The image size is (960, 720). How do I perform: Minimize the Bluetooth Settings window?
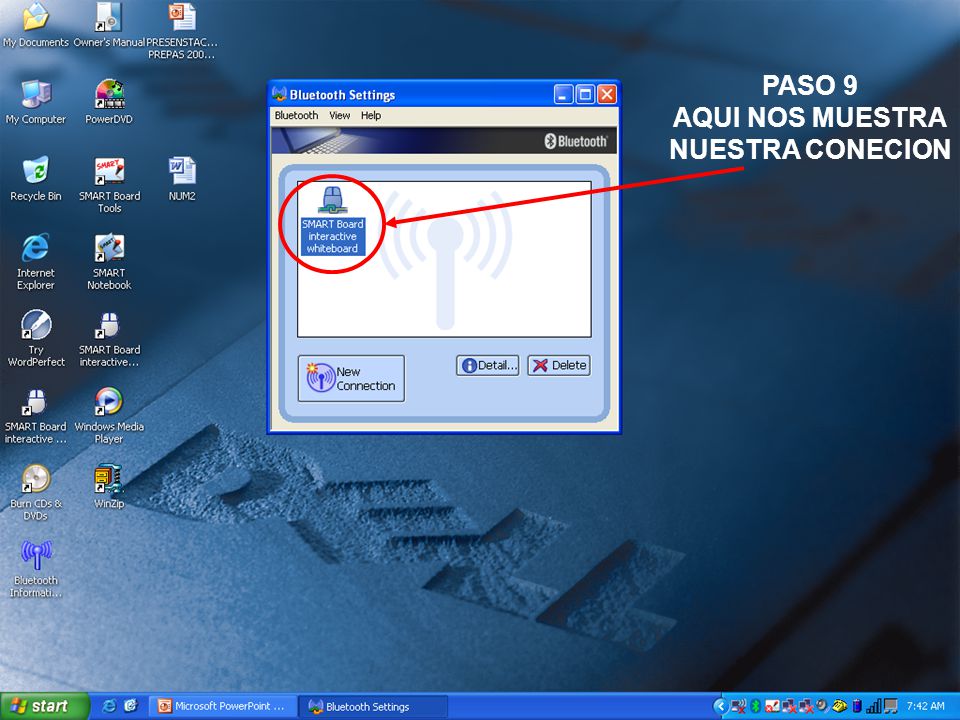coord(563,94)
